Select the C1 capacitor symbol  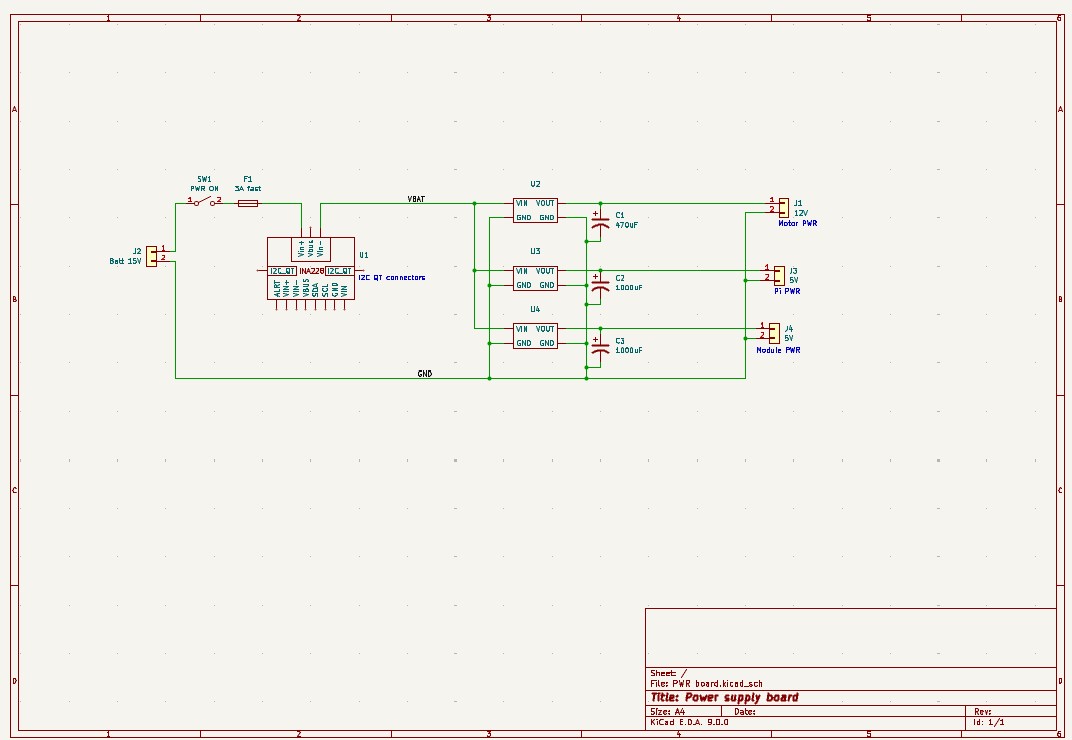(x=600, y=223)
